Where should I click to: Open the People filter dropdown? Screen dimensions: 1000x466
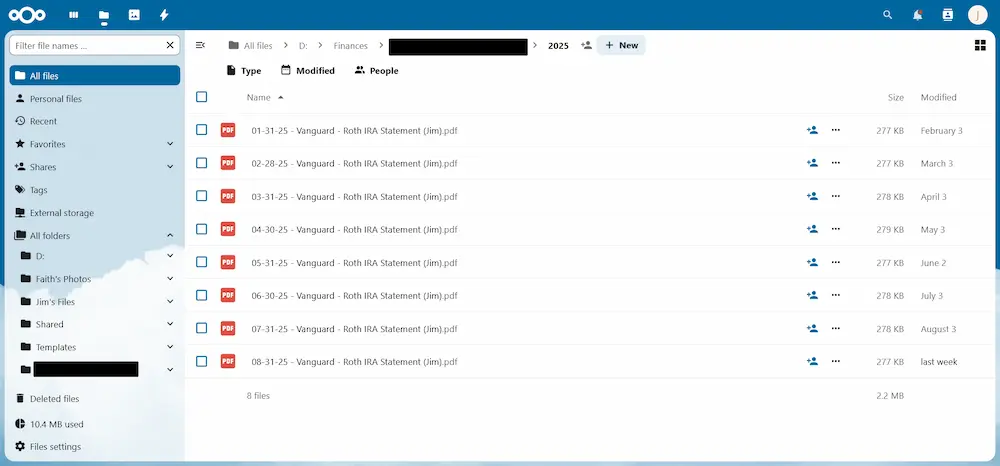pos(376,71)
